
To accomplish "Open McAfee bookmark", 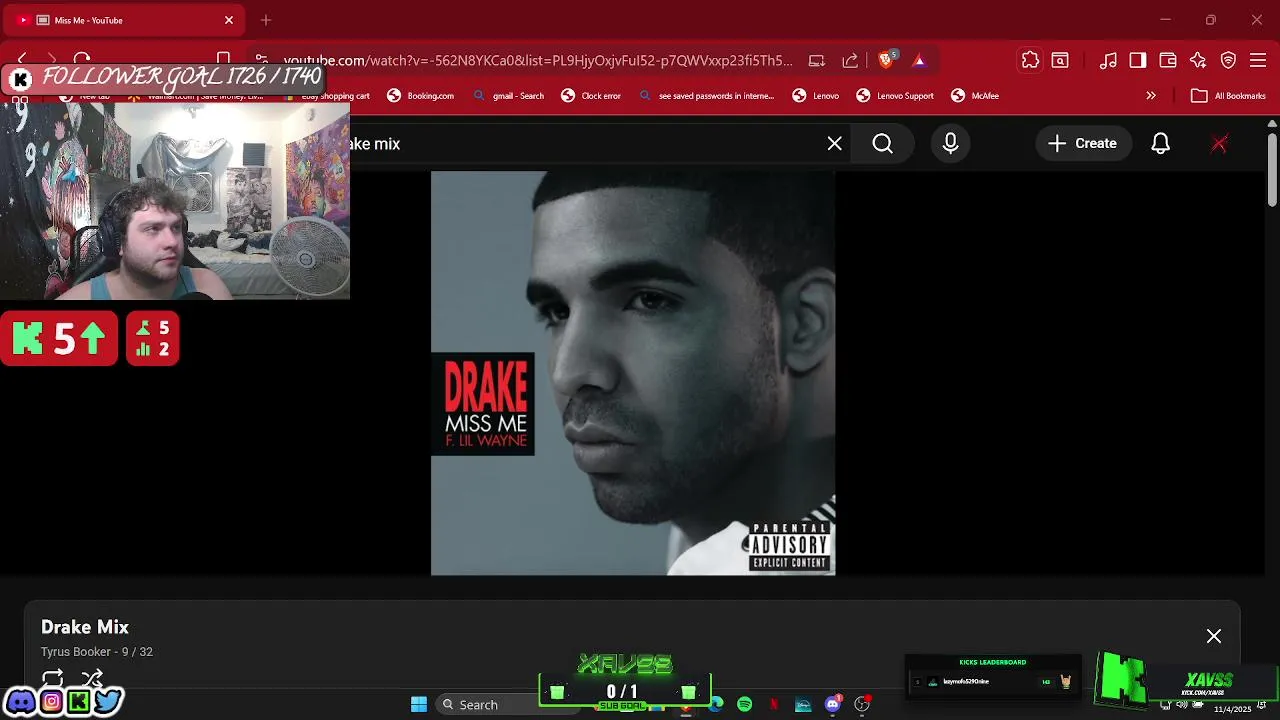I will coord(975,96).
